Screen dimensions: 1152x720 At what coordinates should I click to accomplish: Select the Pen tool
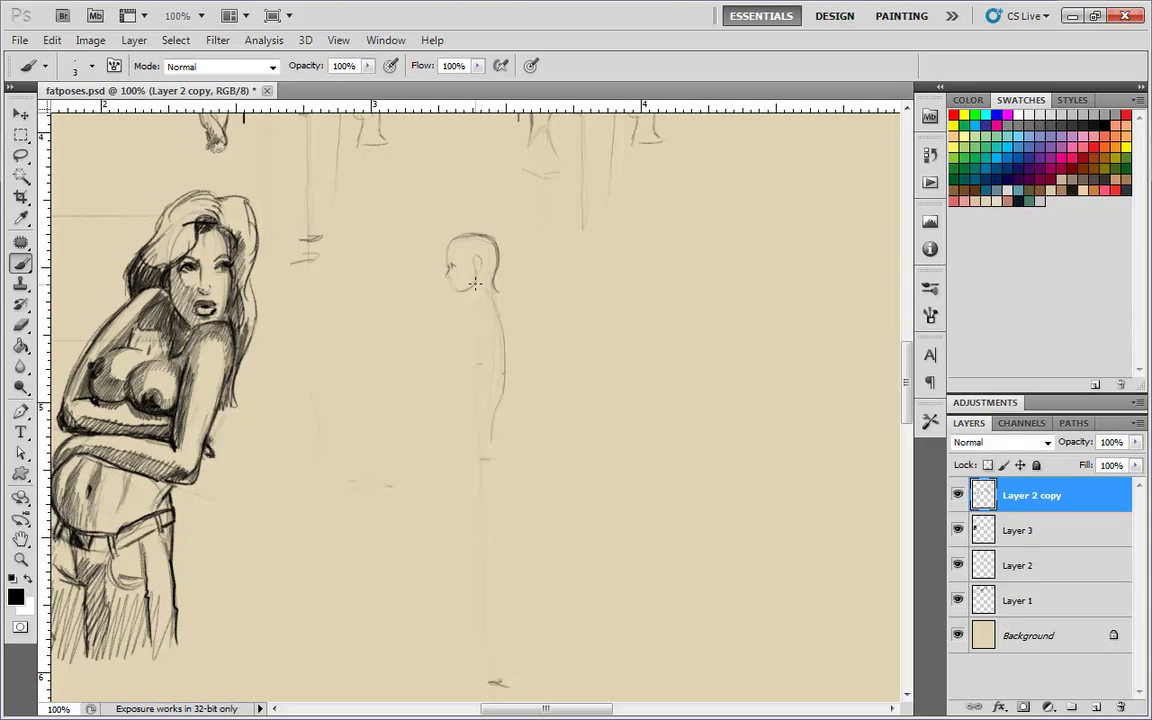click(21, 412)
